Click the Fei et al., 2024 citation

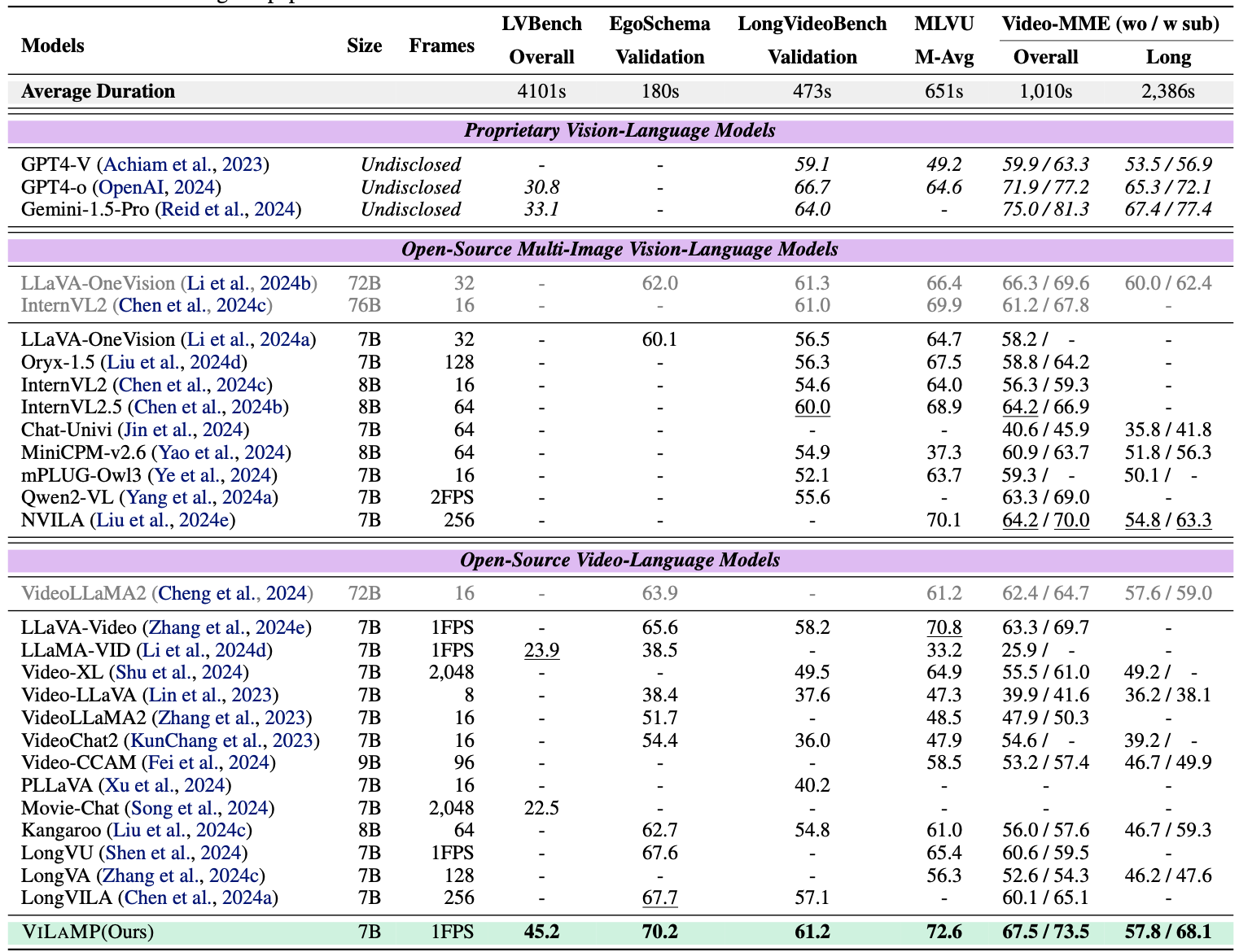pyautogui.click(x=208, y=762)
